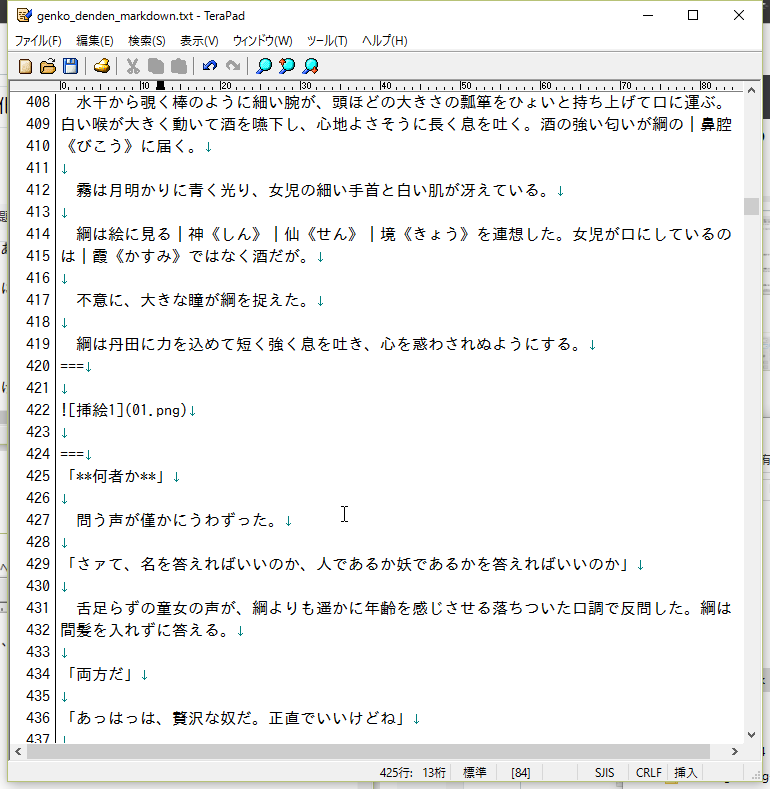Click vertical scrollbar up arrow
770x789 pixels.
click(751, 90)
